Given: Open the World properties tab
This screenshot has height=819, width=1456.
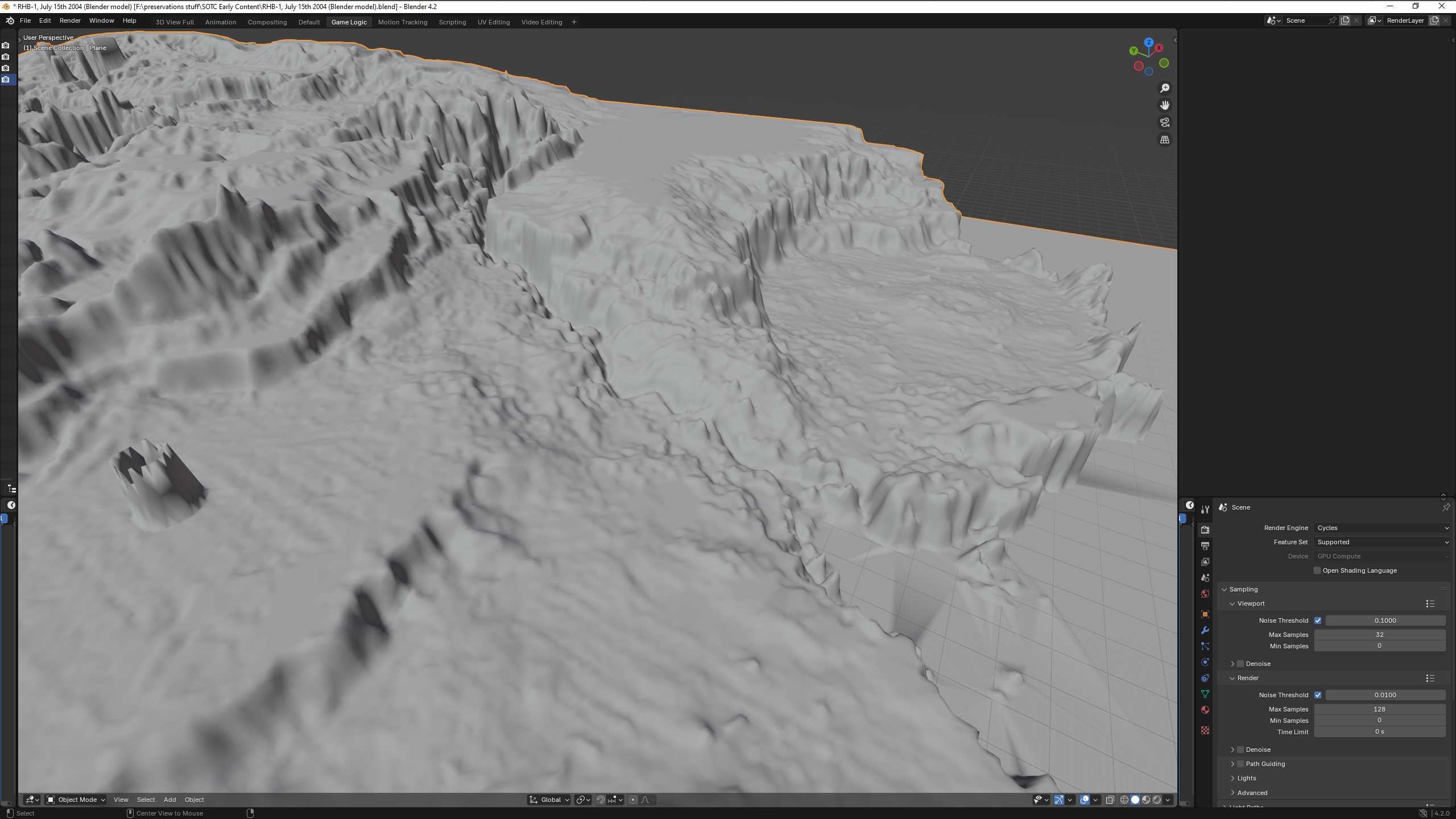Looking at the screenshot, I should pyautogui.click(x=1205, y=594).
